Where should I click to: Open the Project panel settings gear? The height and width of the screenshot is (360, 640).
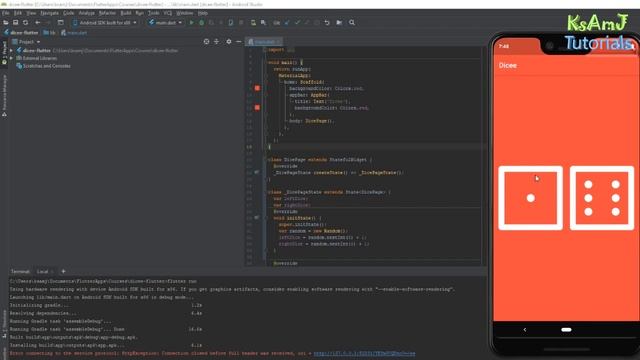(229, 42)
